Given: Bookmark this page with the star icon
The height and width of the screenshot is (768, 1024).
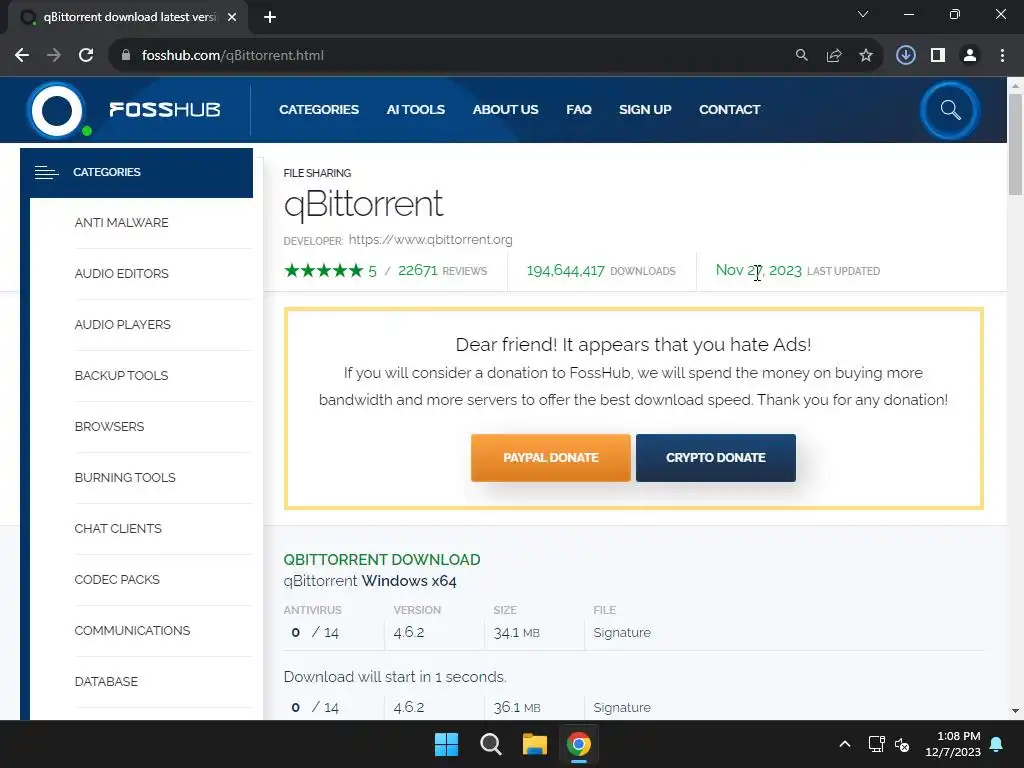Looking at the screenshot, I should point(866,56).
